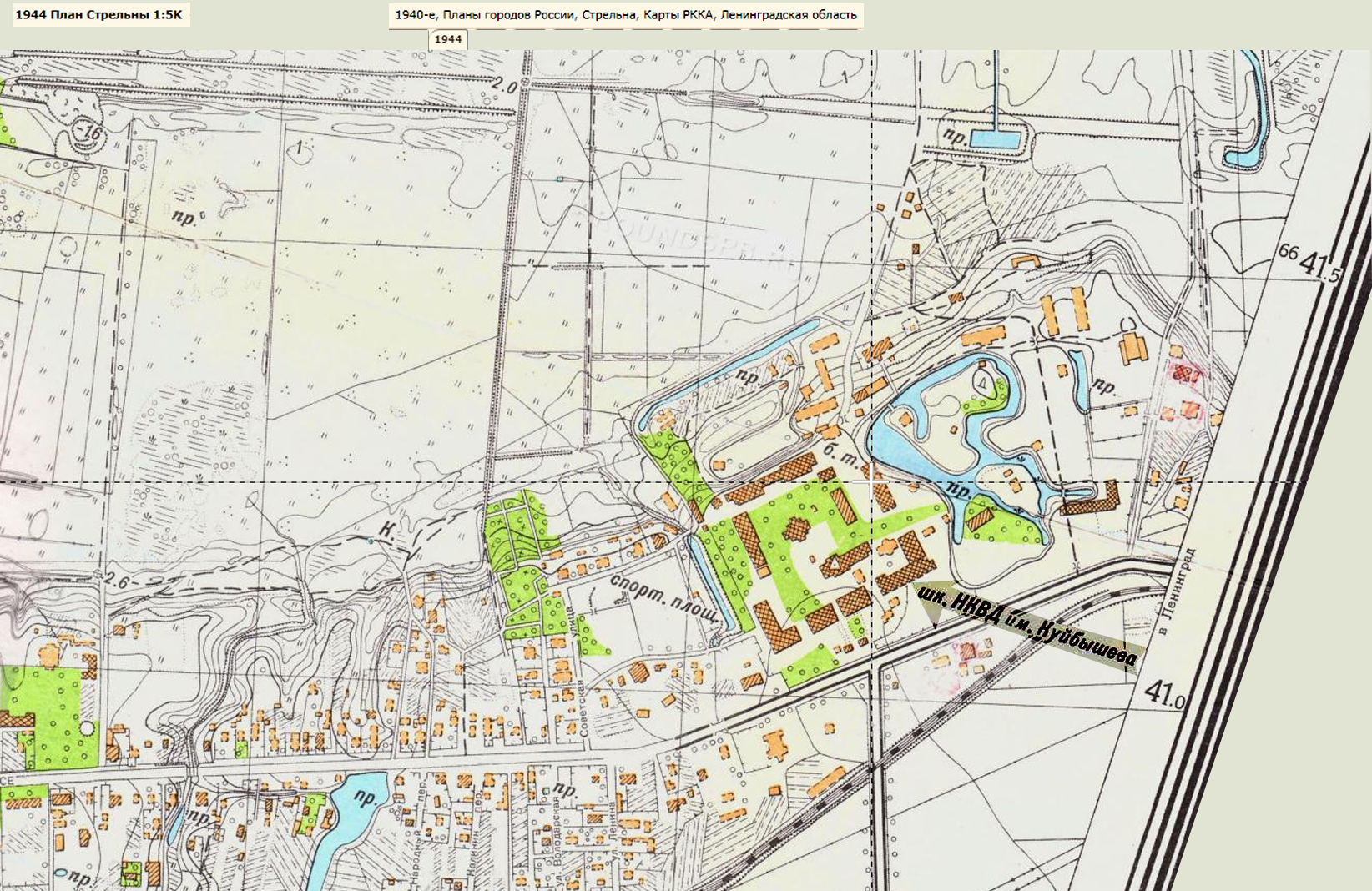This screenshot has height=891, width=1372.
Task: Click the '2.0' elevation label
Action: tap(505, 84)
